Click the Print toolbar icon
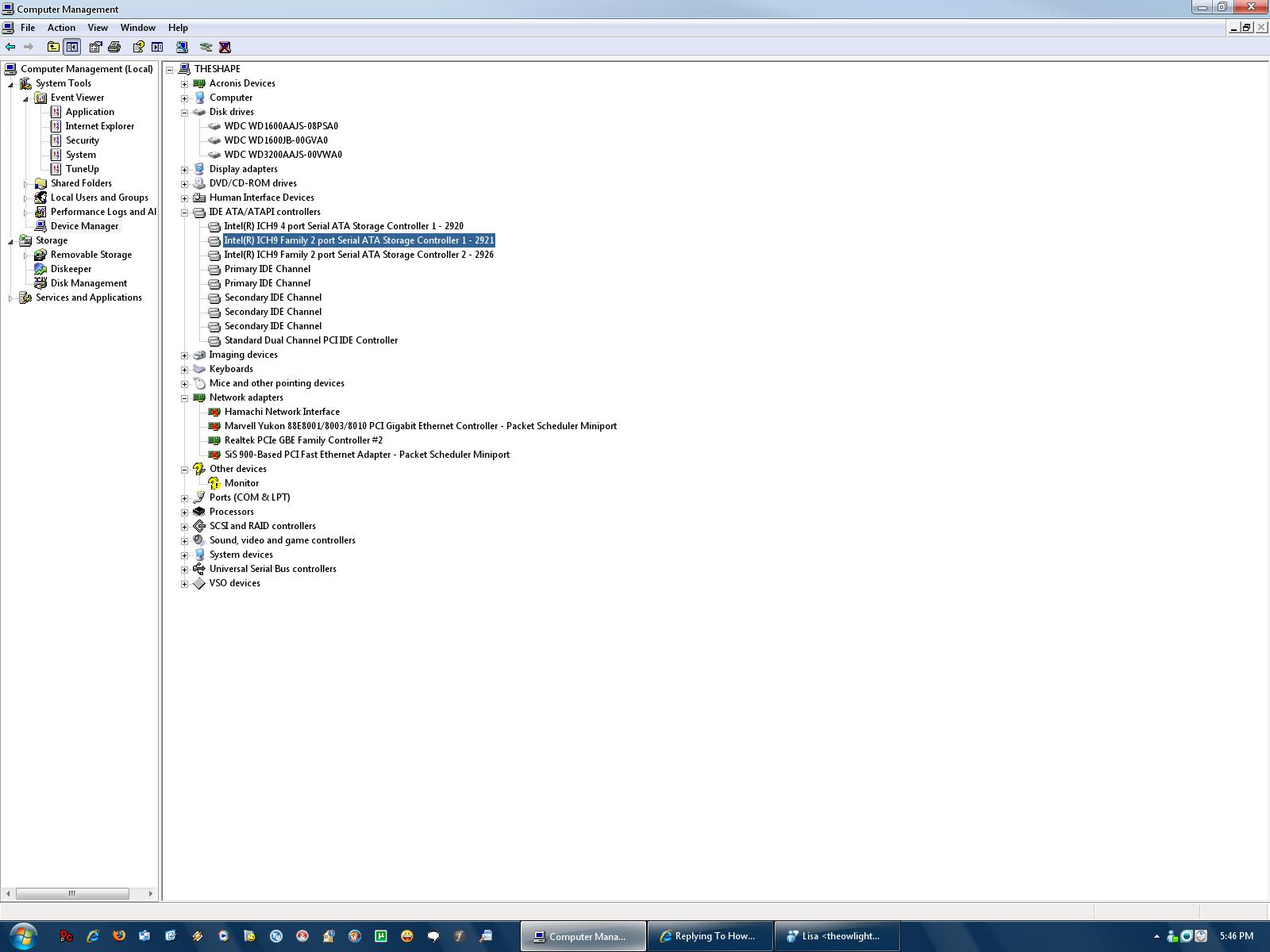 coord(114,47)
